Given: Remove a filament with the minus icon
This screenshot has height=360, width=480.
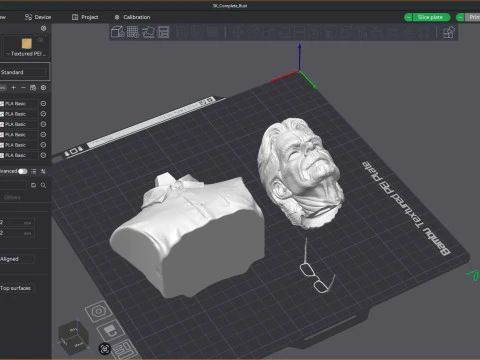Looking at the screenshot, I should pyautogui.click(x=23, y=88).
